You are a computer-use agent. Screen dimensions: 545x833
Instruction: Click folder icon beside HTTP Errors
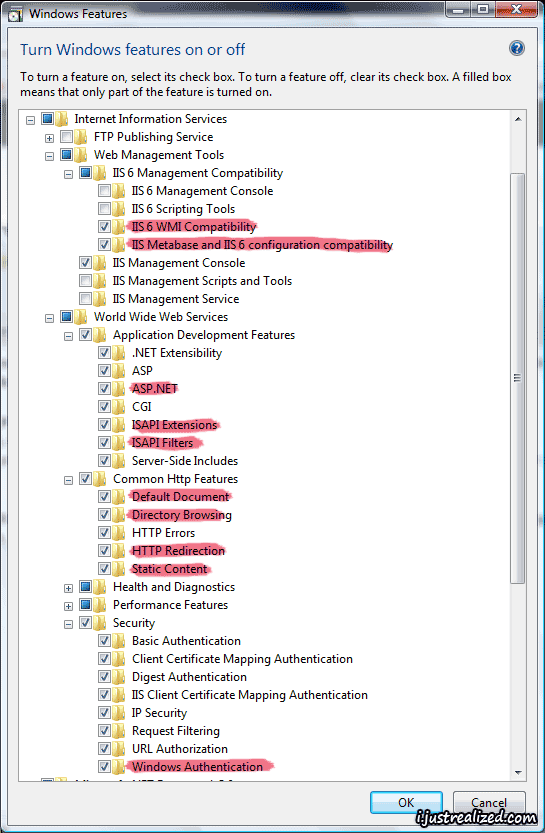[119, 532]
